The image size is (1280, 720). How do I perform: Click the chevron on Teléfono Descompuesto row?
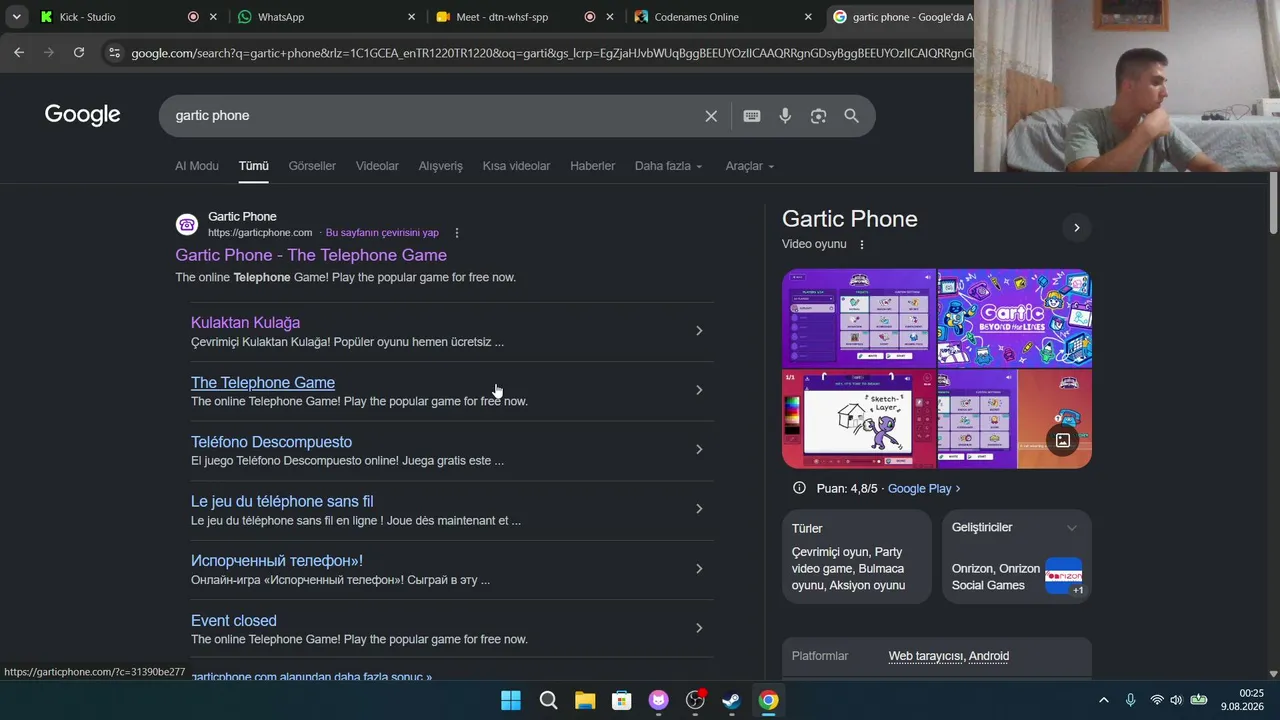coord(699,450)
